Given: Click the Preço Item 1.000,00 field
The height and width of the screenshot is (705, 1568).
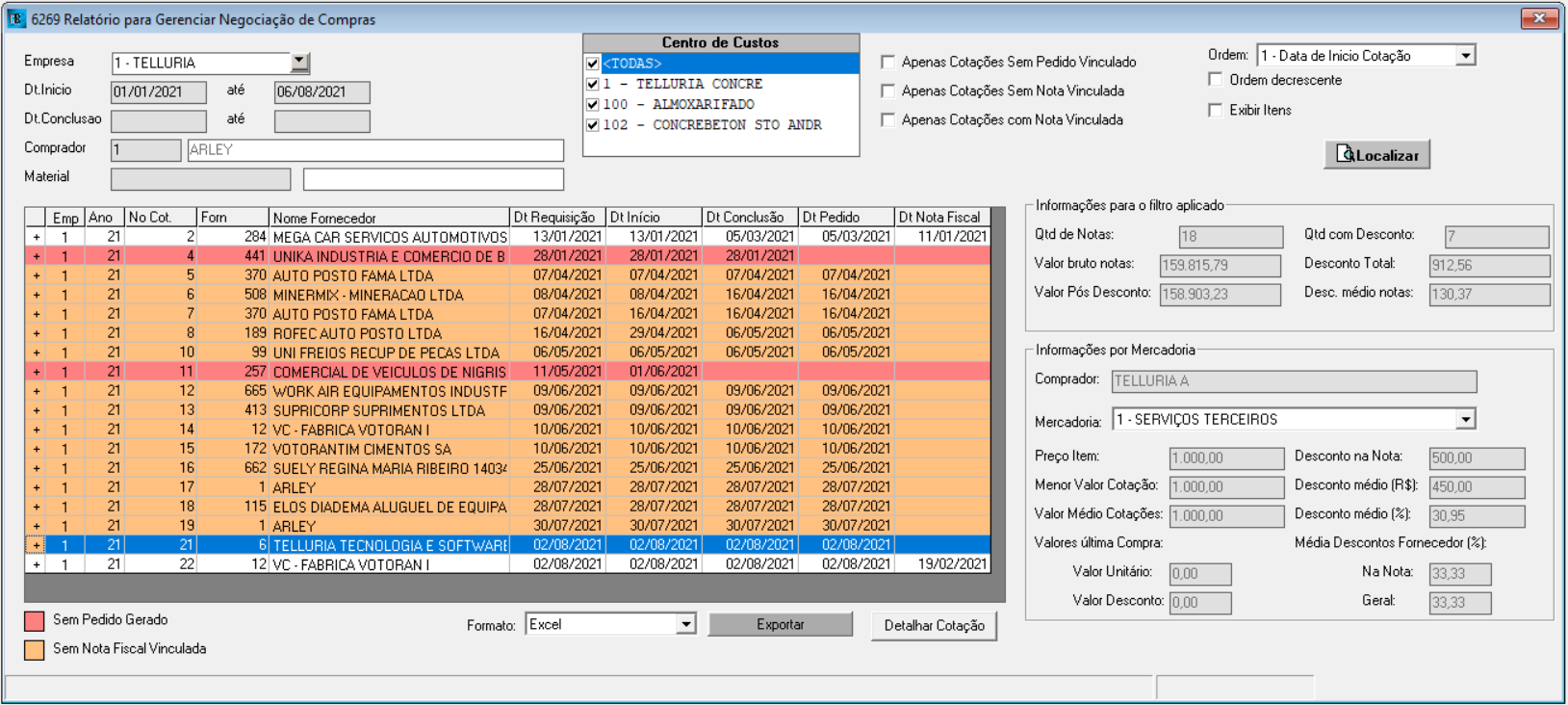Looking at the screenshot, I should click(x=1226, y=458).
